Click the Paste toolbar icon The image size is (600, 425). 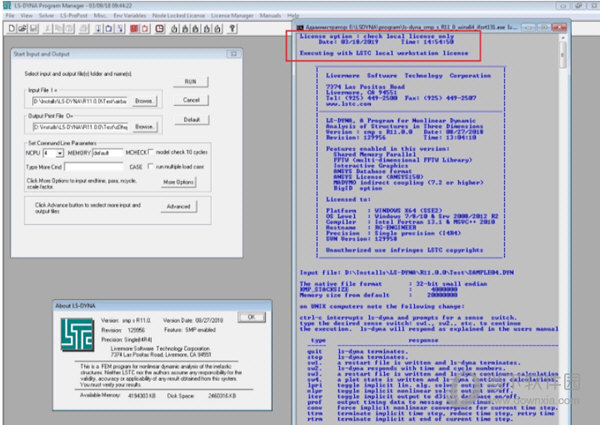(69, 29)
